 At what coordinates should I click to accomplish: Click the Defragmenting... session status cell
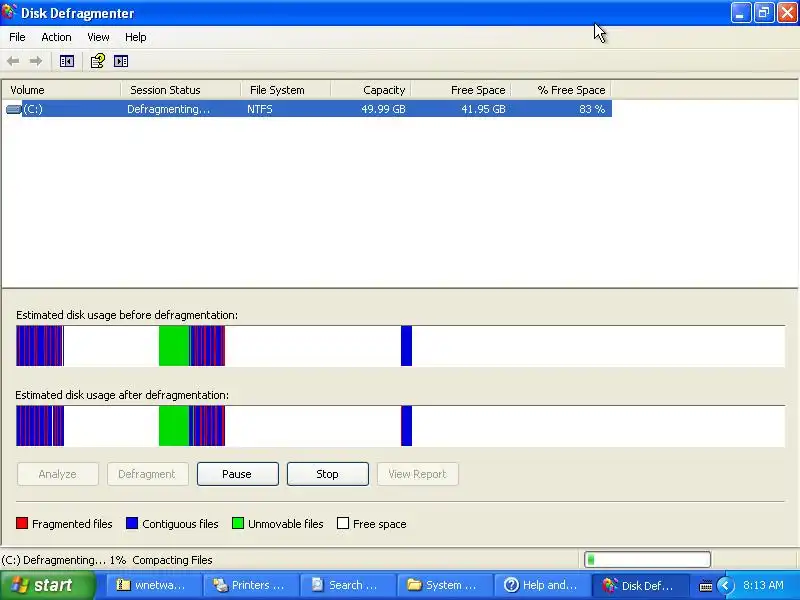click(x=168, y=109)
